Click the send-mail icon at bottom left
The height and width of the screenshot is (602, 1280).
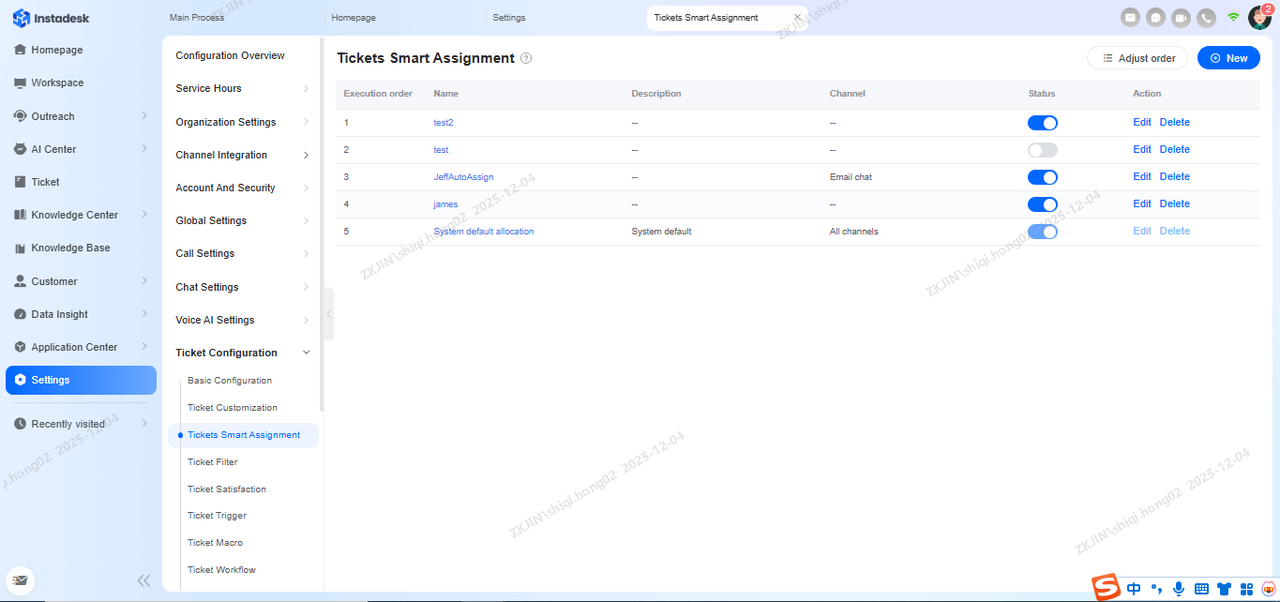[20, 580]
